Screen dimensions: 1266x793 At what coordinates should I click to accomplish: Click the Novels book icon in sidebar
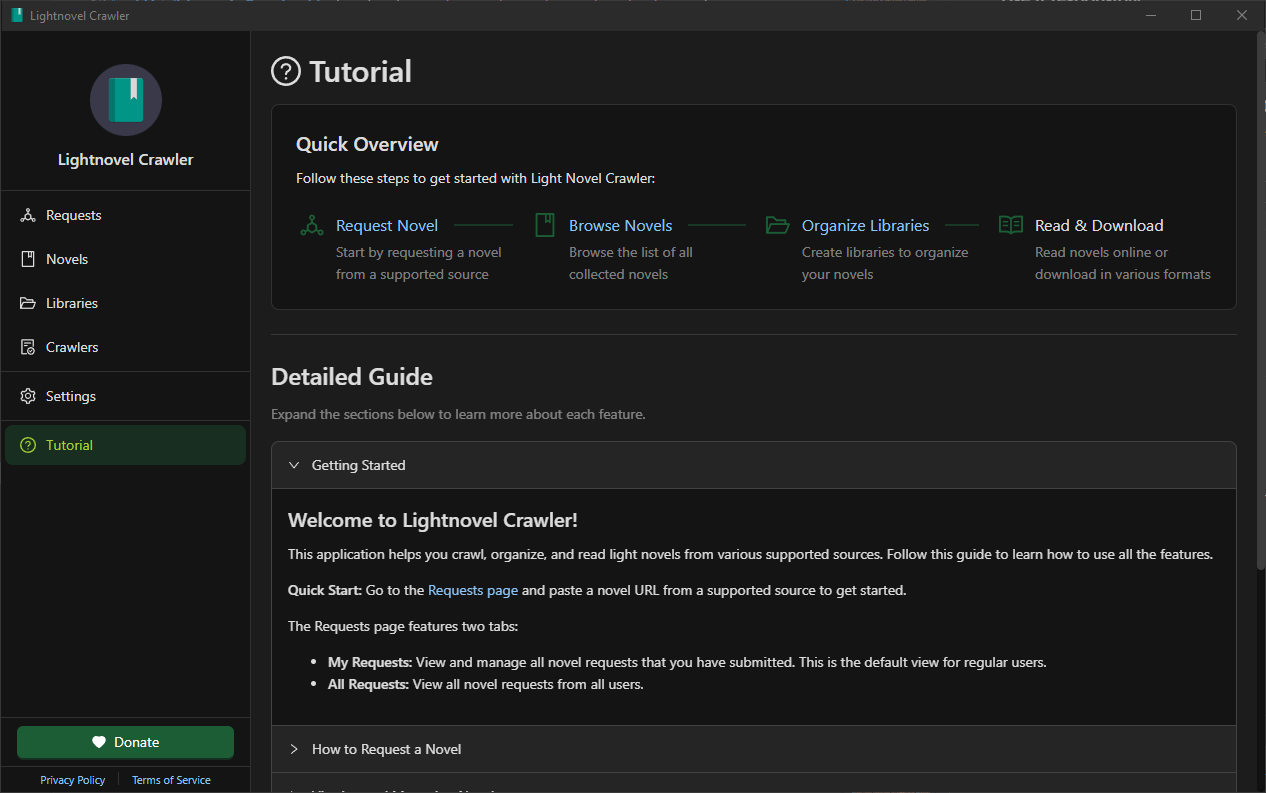click(28, 259)
